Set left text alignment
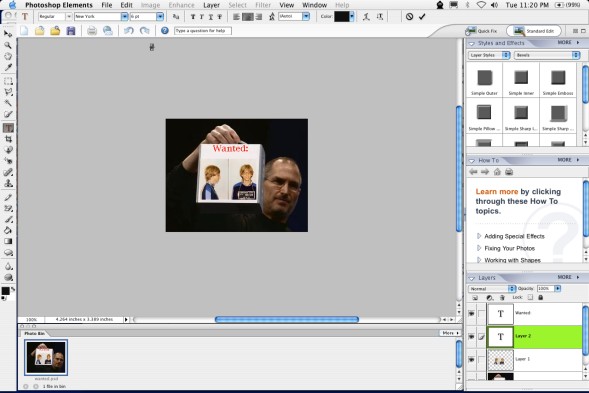The width and height of the screenshot is (589, 393). 236,17
